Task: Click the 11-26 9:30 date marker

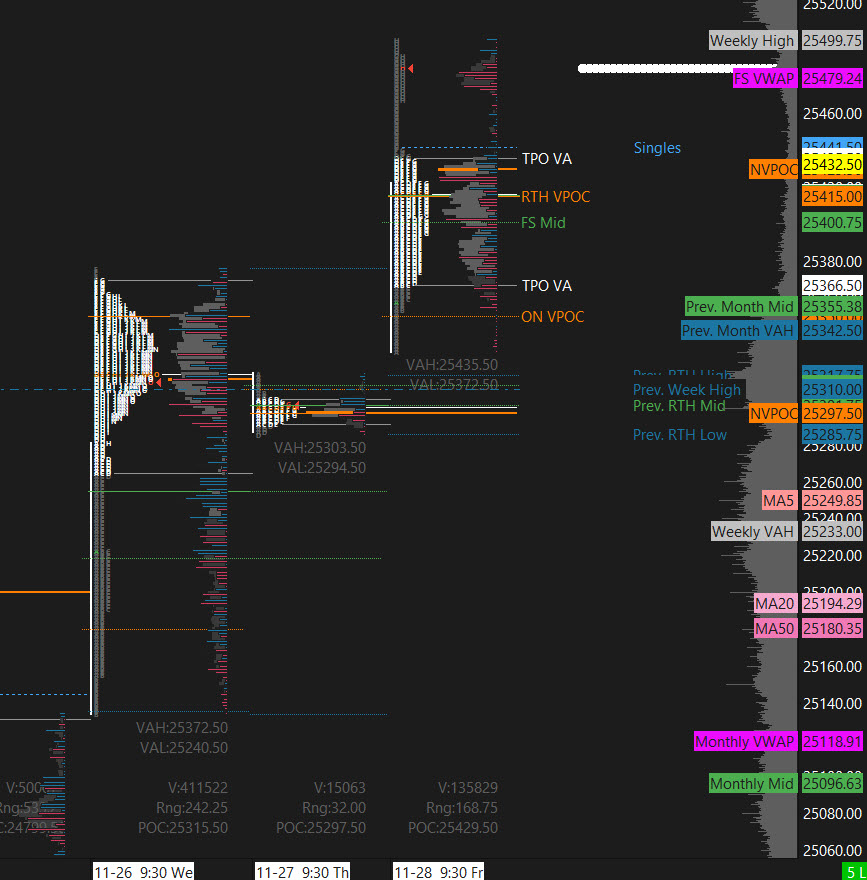Action: click(x=144, y=872)
